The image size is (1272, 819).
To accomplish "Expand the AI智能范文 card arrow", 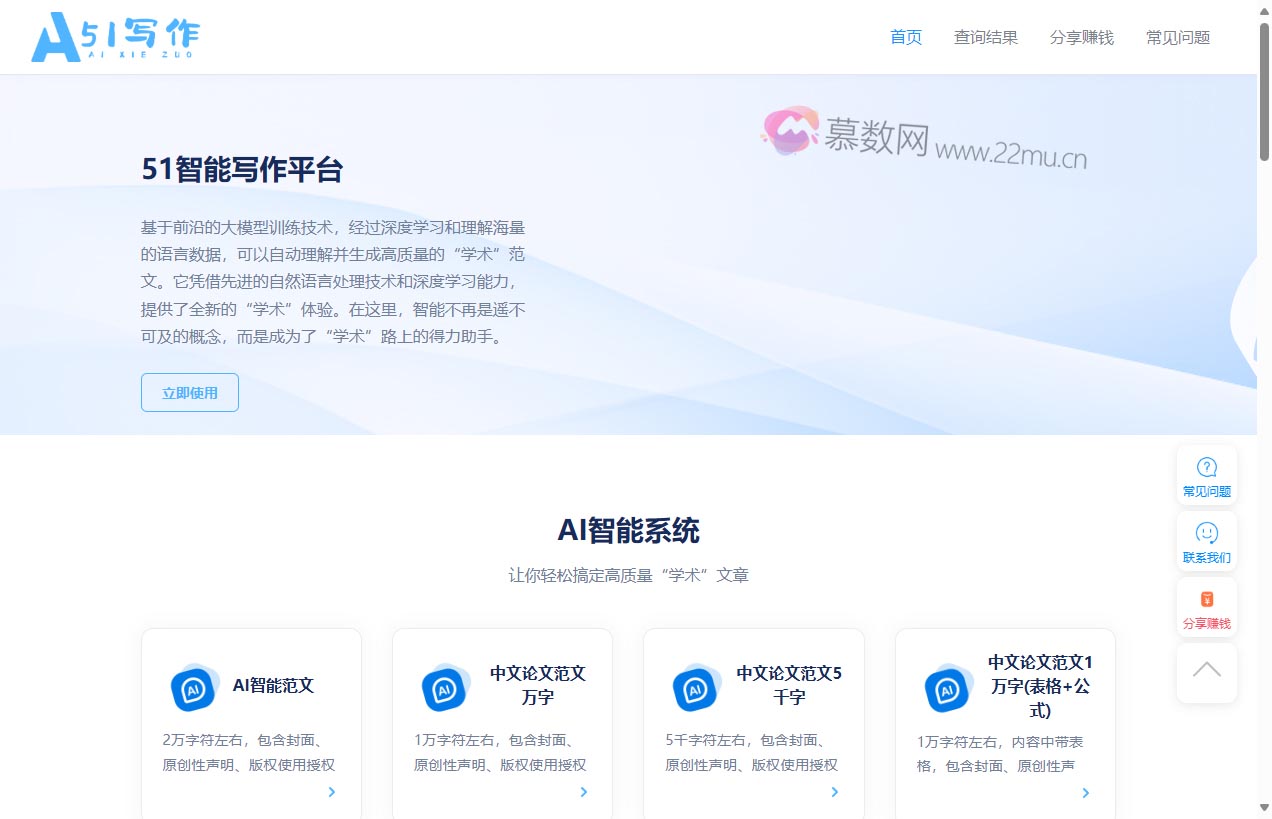I will (x=332, y=792).
